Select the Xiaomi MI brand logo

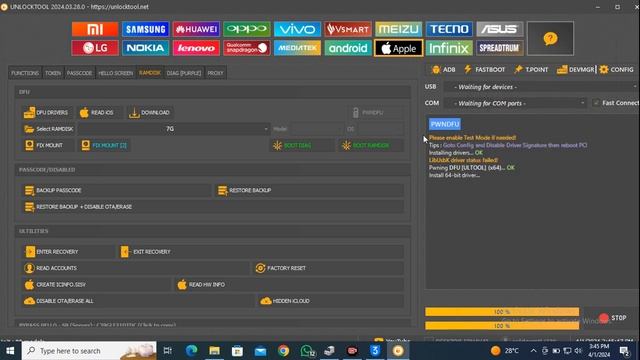coord(95,29)
